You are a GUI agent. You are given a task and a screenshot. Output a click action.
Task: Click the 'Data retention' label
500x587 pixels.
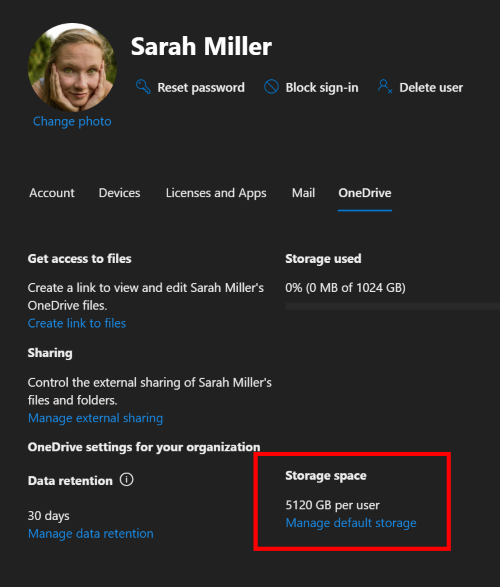(70, 481)
